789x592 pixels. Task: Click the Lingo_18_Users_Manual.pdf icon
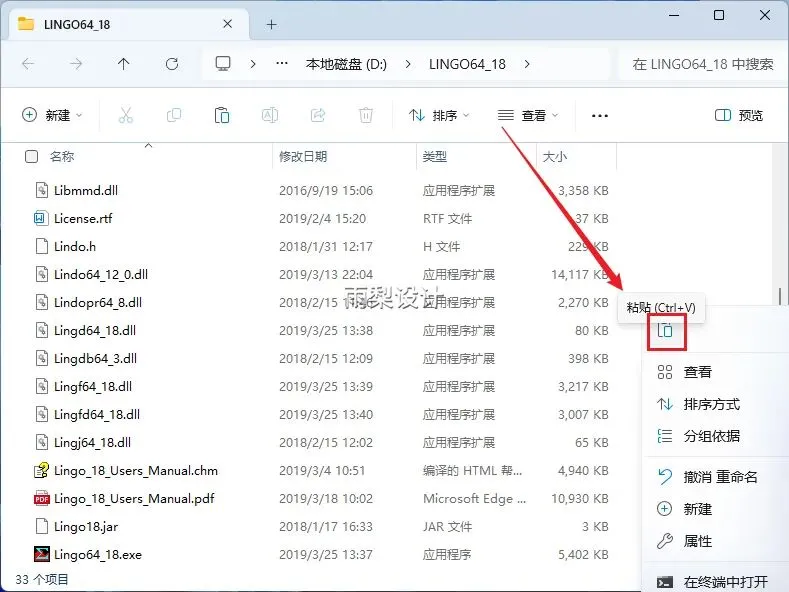[x=41, y=498]
